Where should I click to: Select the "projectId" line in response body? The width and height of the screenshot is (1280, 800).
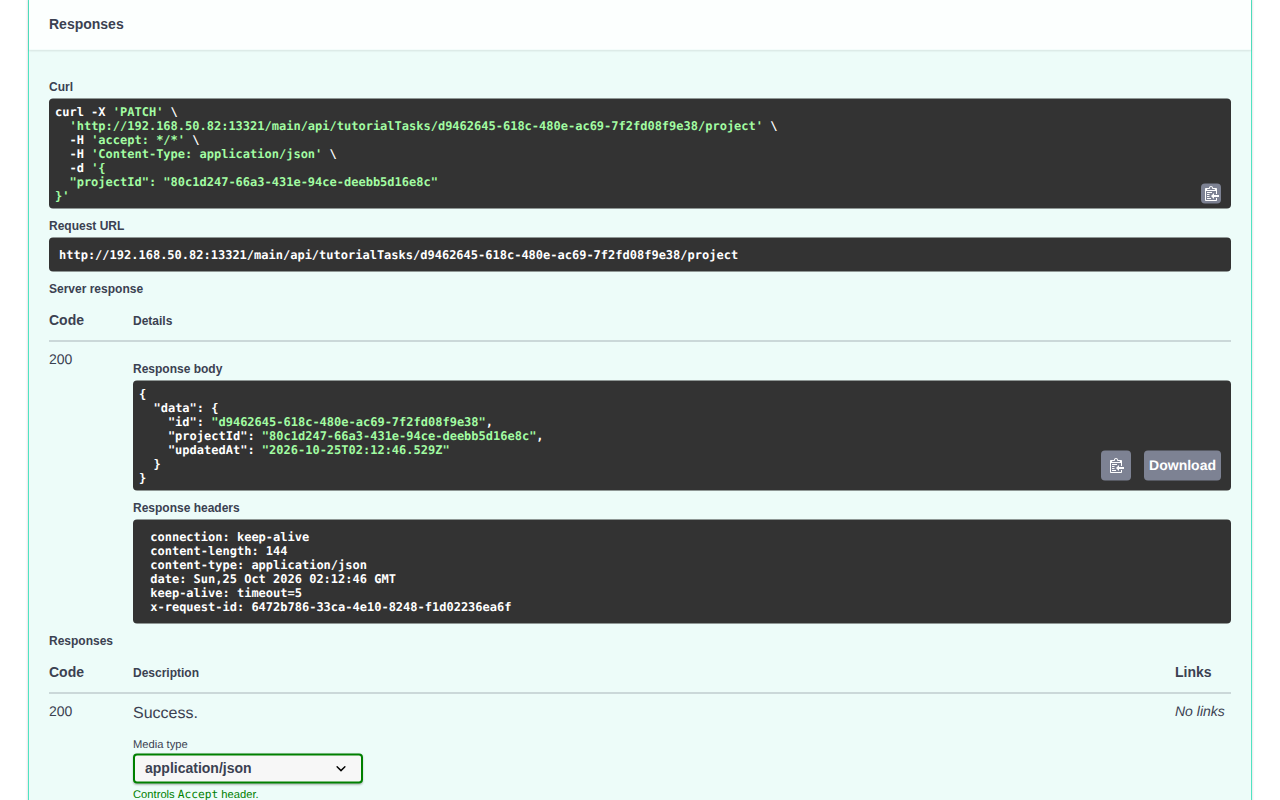355,436
